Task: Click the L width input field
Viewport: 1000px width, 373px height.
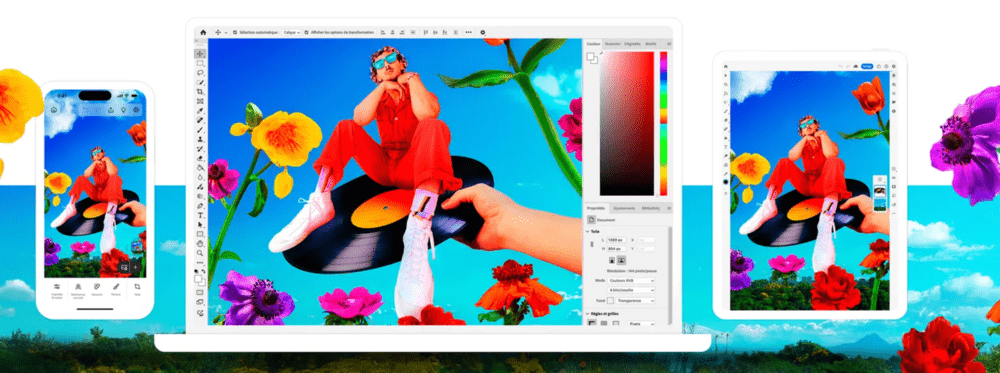Action: [x=617, y=240]
